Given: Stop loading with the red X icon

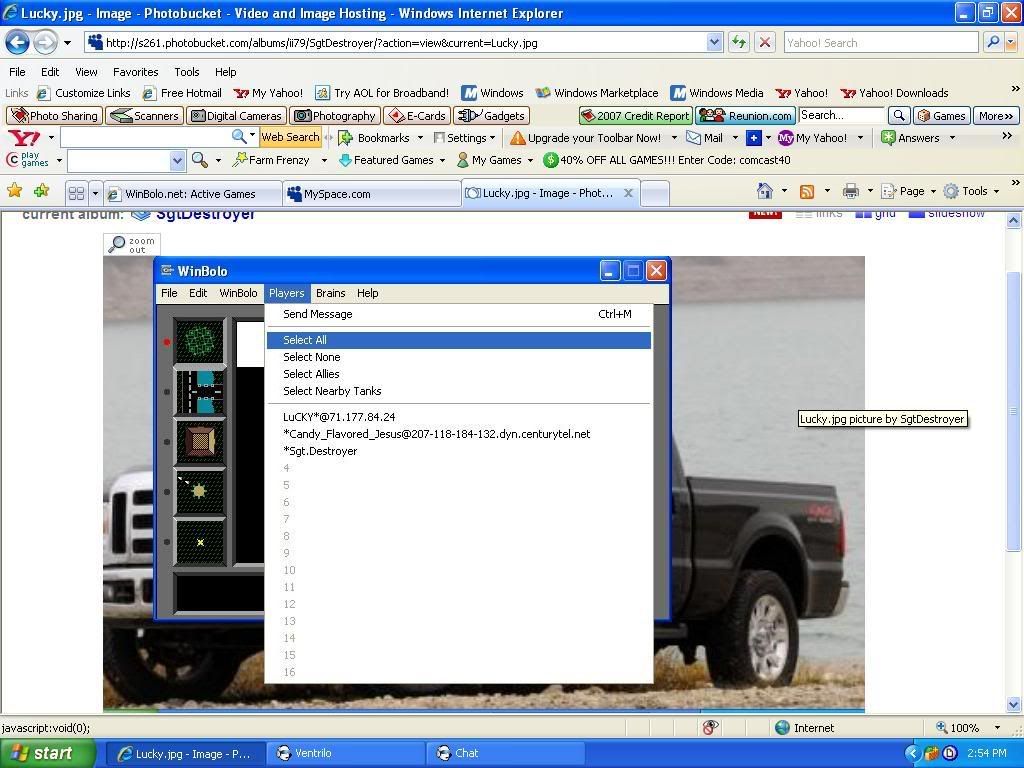Looking at the screenshot, I should (765, 42).
